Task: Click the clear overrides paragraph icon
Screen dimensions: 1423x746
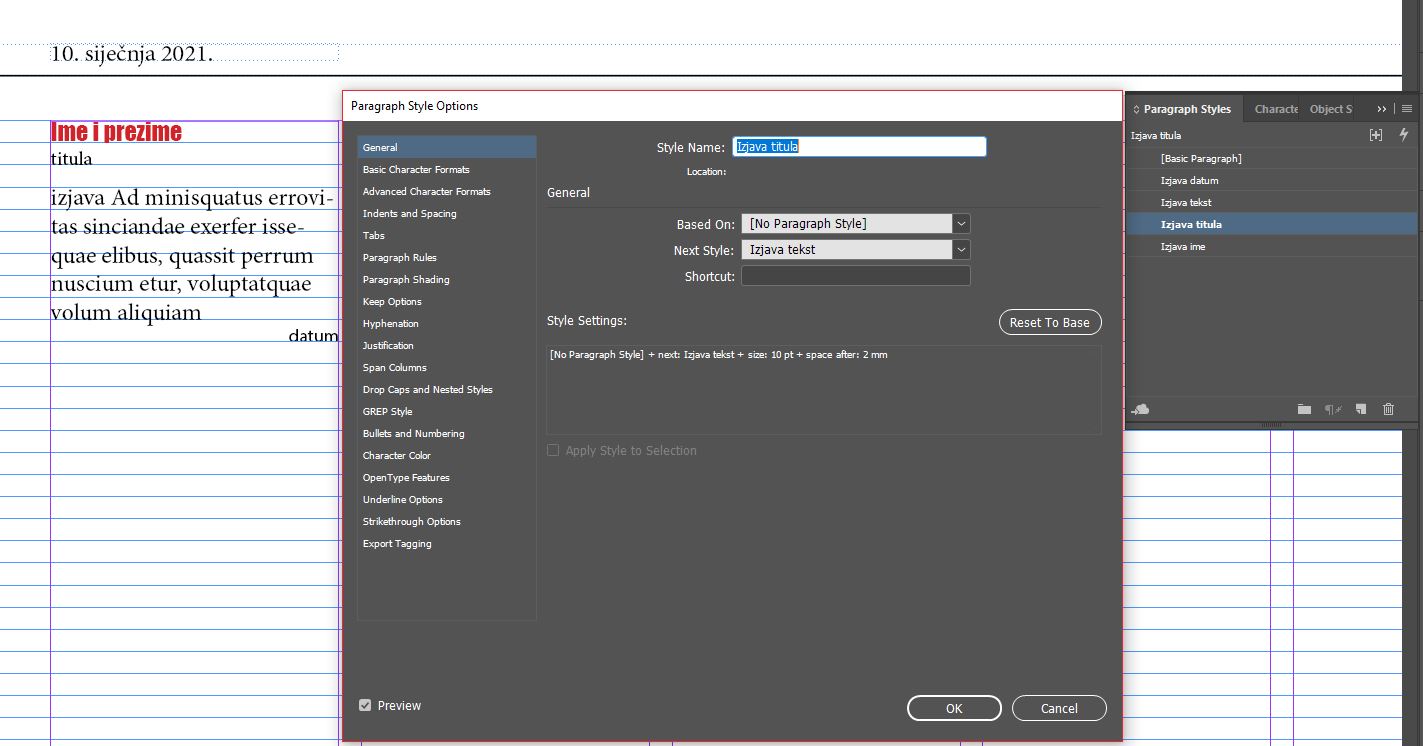Action: [x=1333, y=409]
